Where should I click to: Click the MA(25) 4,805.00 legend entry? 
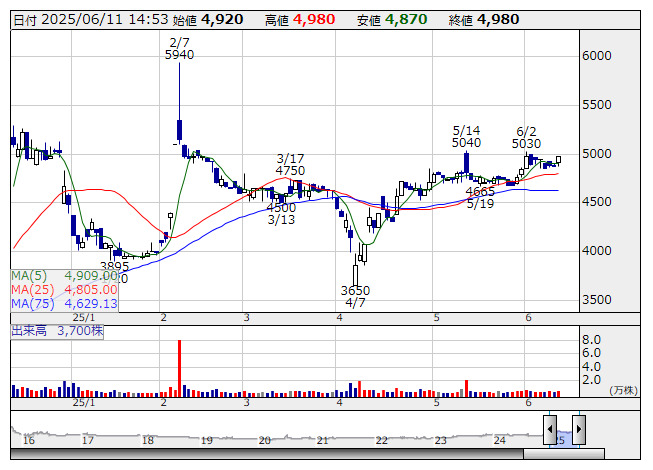coord(64,289)
